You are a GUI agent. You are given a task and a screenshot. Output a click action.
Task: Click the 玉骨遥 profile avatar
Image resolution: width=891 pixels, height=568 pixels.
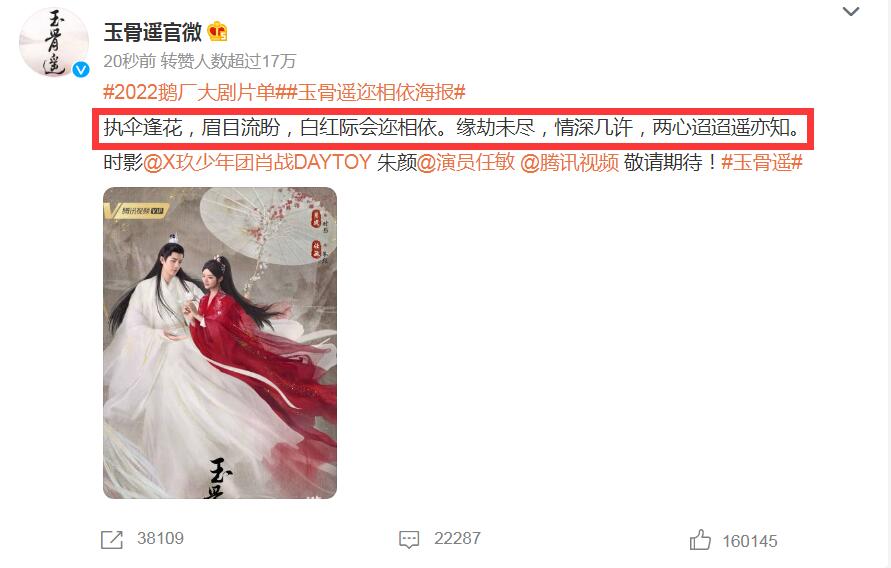54,43
